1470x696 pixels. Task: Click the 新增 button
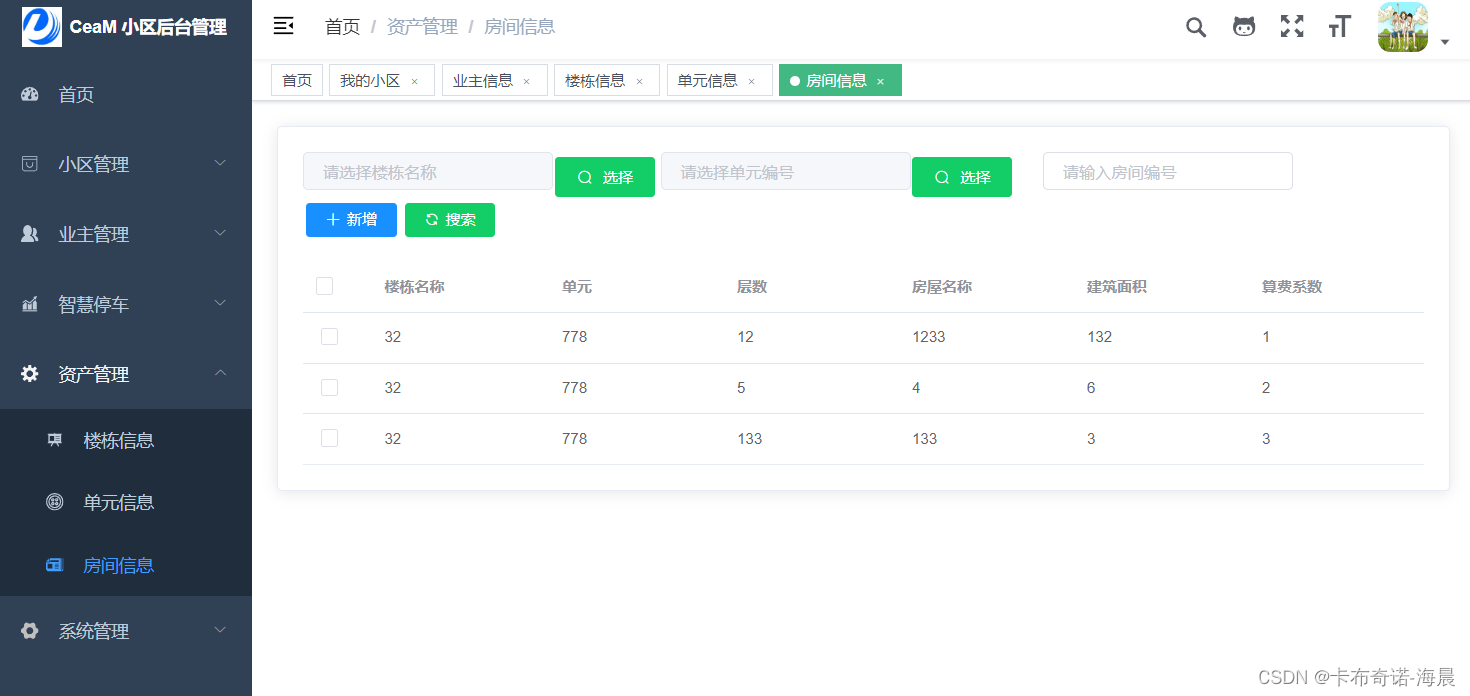click(351, 220)
